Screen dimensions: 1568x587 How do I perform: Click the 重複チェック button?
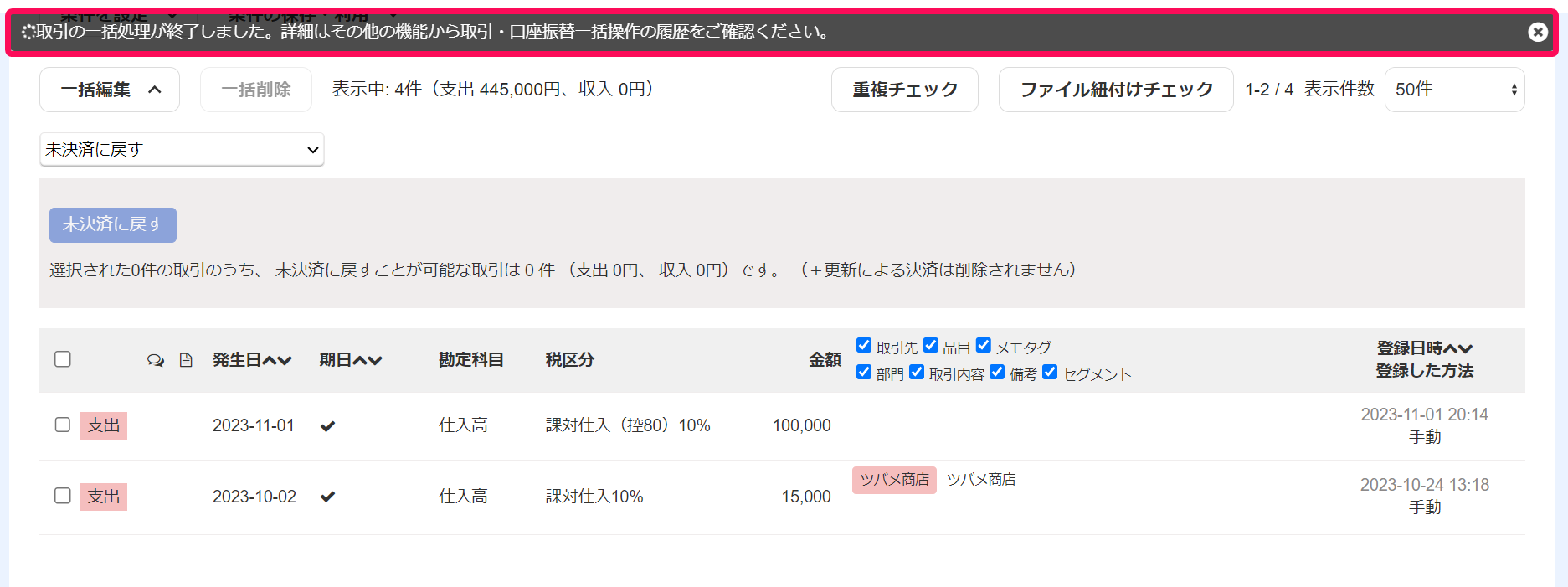[x=905, y=90]
